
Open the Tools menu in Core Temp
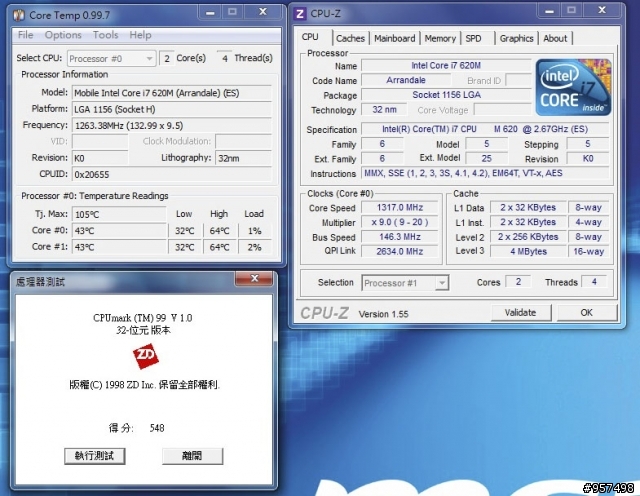click(x=105, y=35)
